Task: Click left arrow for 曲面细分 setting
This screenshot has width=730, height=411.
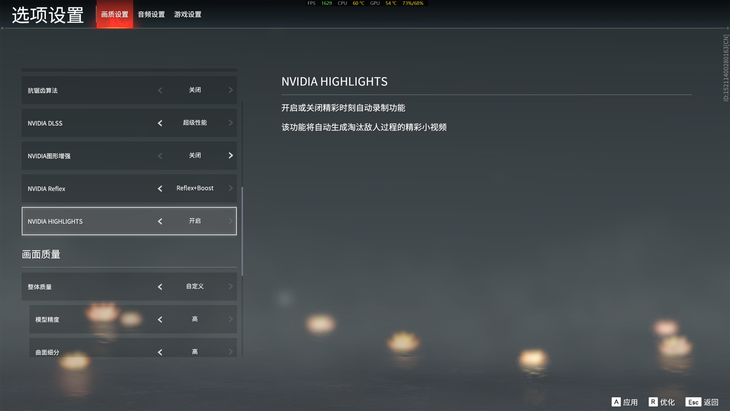Action: coord(160,352)
